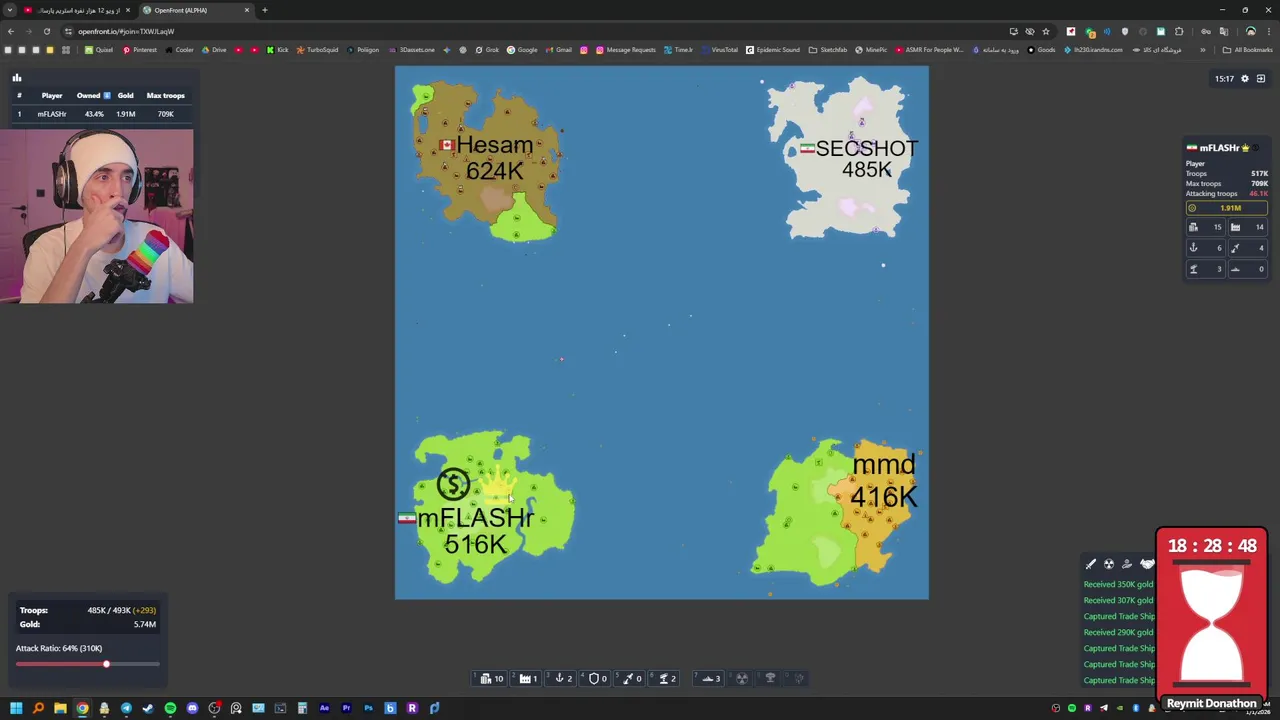This screenshot has height=720, width=1280.
Task: Open the Message Requests bookmark
Action: [625, 50]
